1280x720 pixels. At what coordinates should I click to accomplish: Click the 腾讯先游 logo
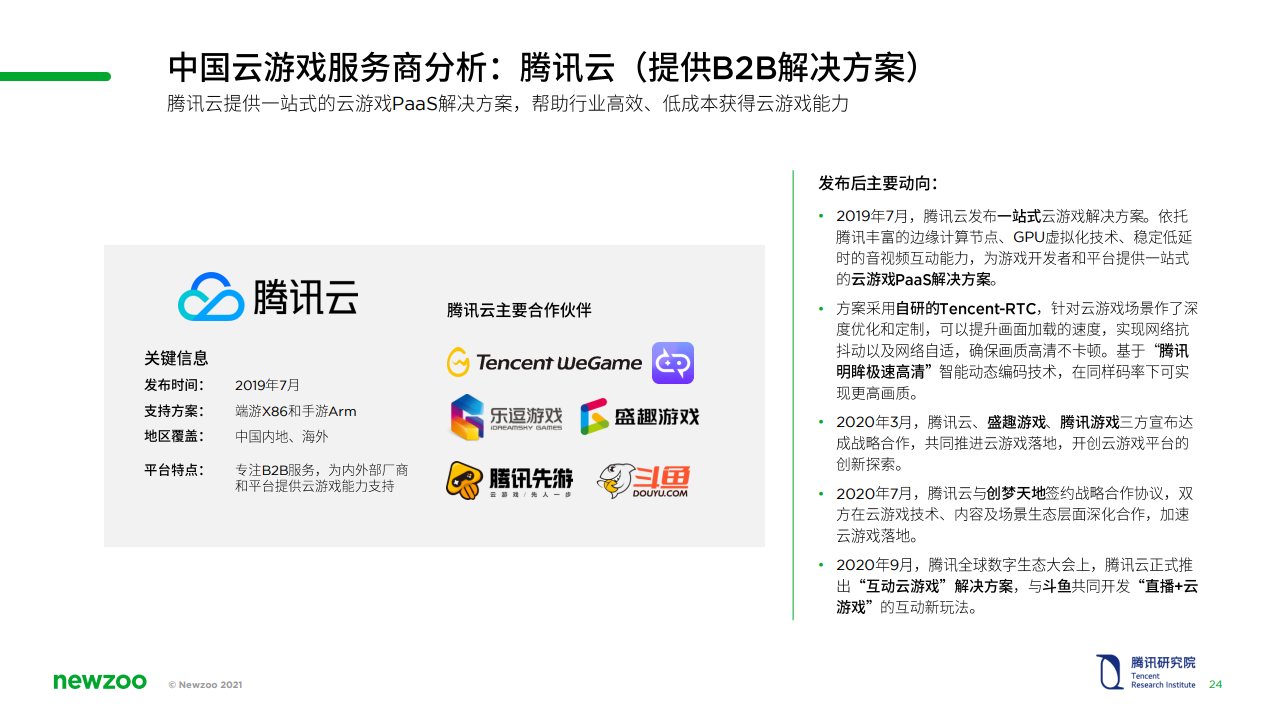pos(510,481)
